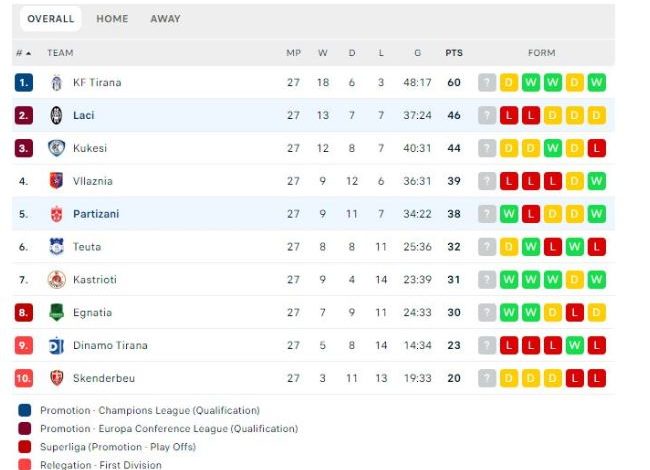The height and width of the screenshot is (470, 650).
Task: Click the KF Tirana club crest
Action: [x=56, y=82]
